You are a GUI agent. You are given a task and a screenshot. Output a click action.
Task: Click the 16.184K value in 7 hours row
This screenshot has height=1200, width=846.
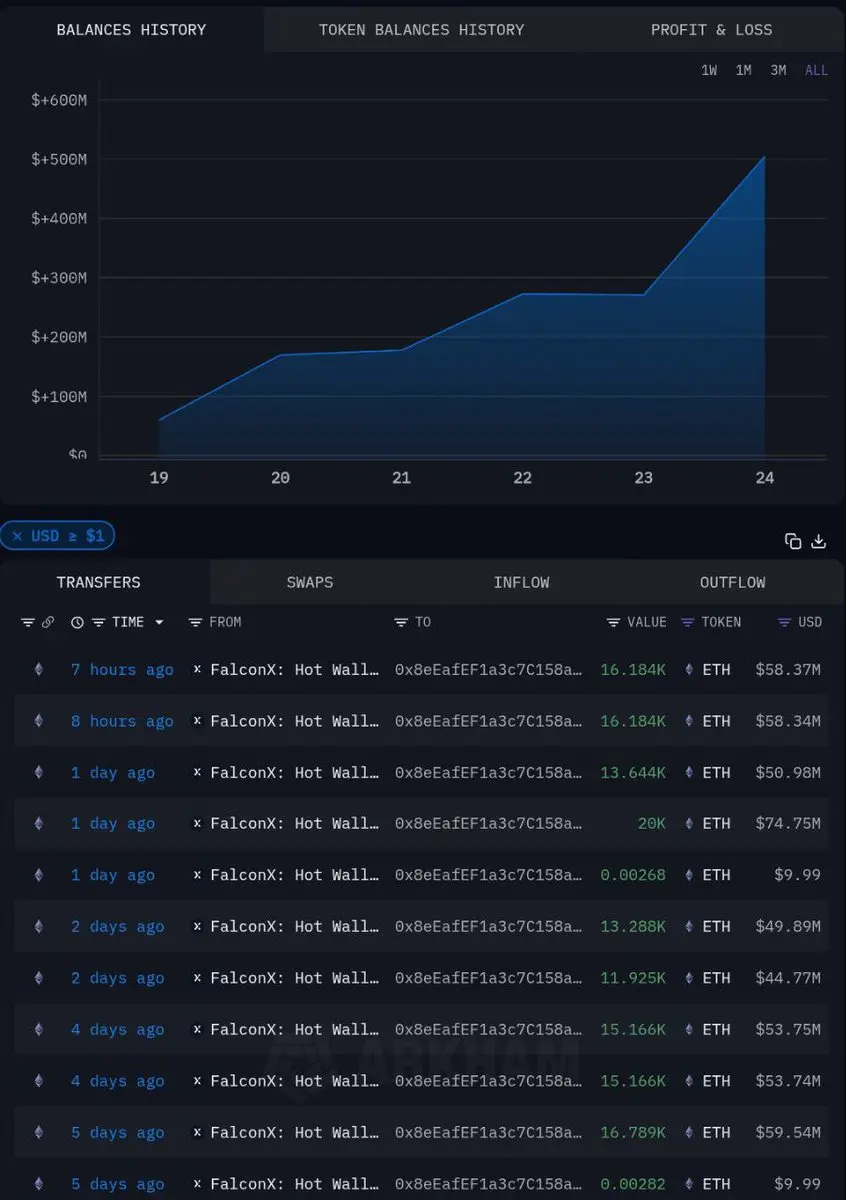(633, 670)
